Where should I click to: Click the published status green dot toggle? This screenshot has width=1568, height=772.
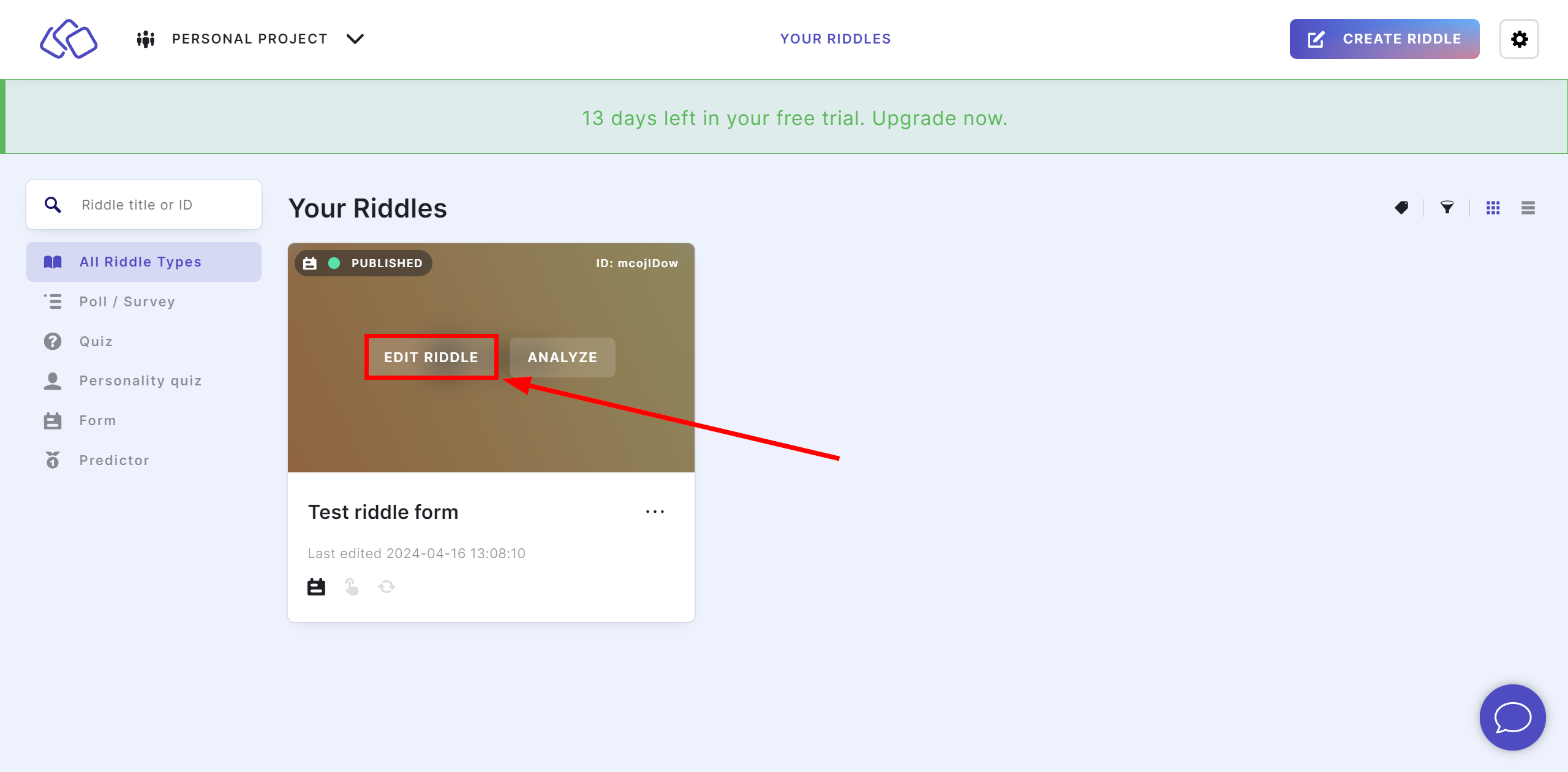pos(337,263)
